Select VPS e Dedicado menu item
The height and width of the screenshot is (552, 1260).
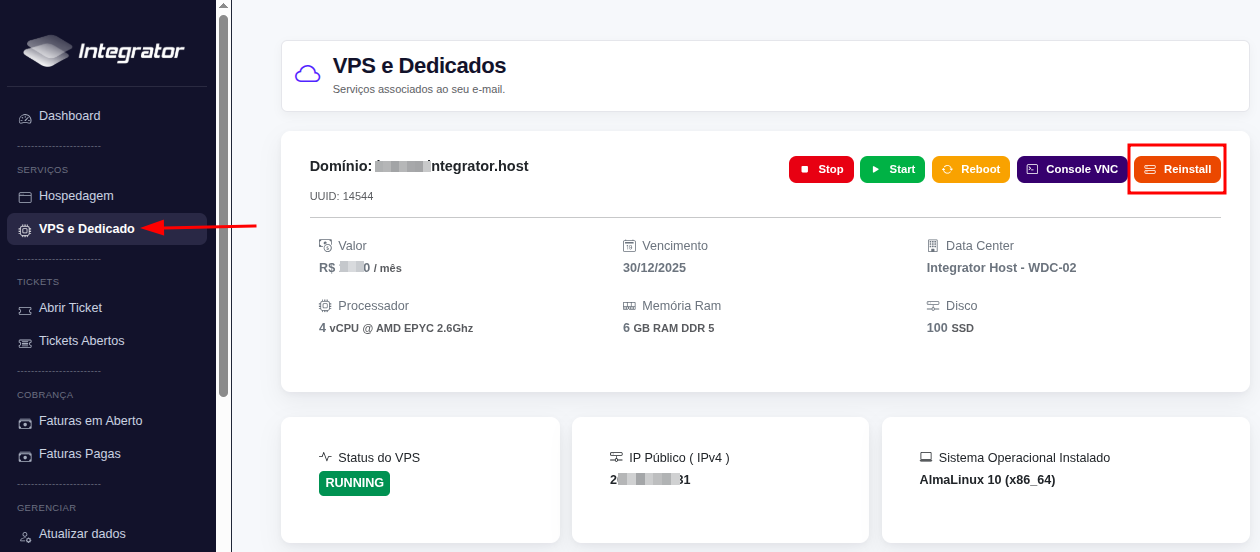click(107, 229)
